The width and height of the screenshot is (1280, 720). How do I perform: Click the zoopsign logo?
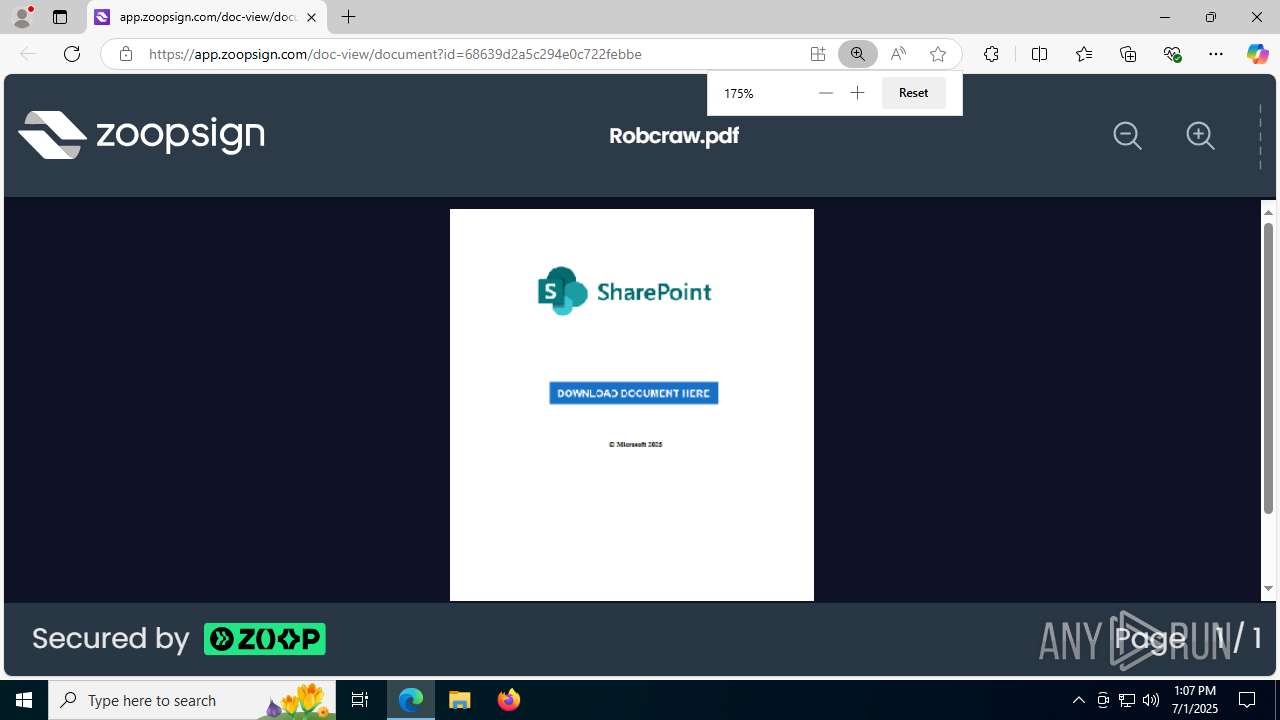(x=141, y=135)
